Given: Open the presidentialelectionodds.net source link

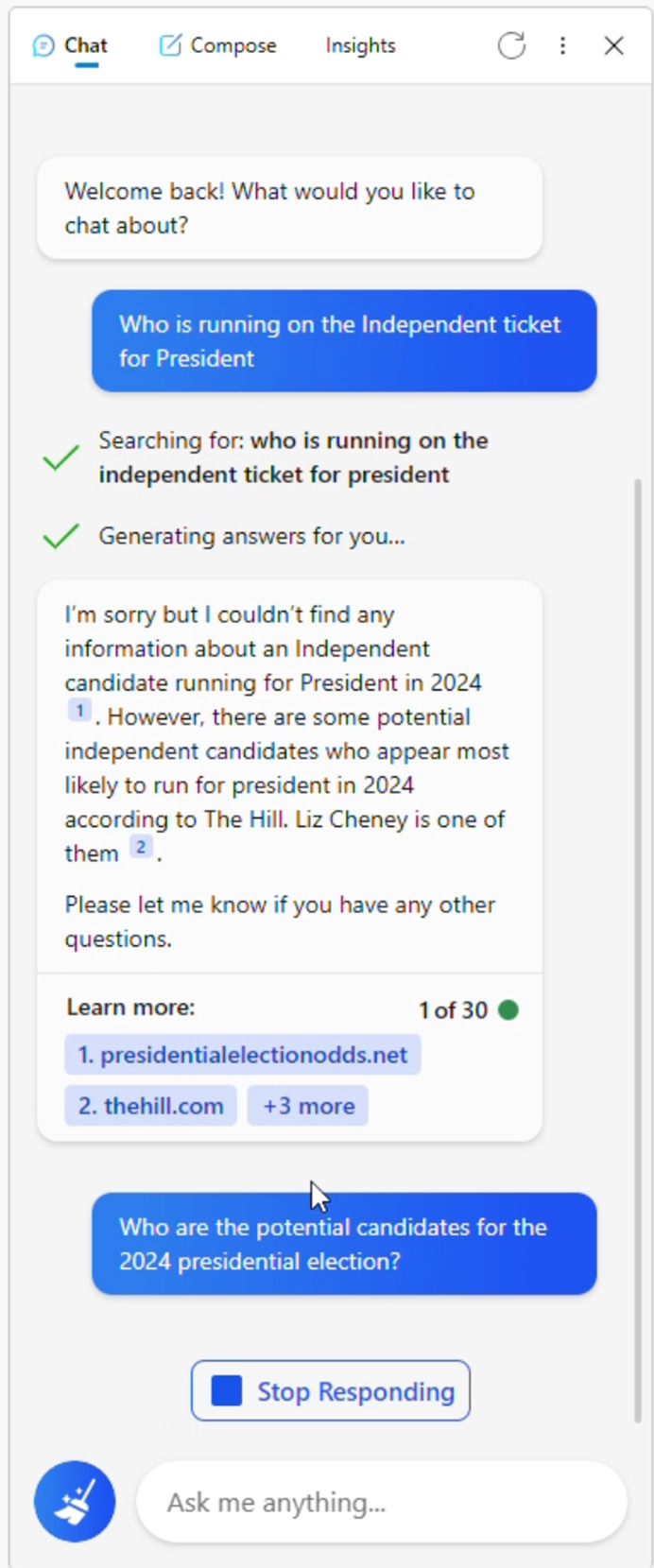Looking at the screenshot, I should [243, 1055].
